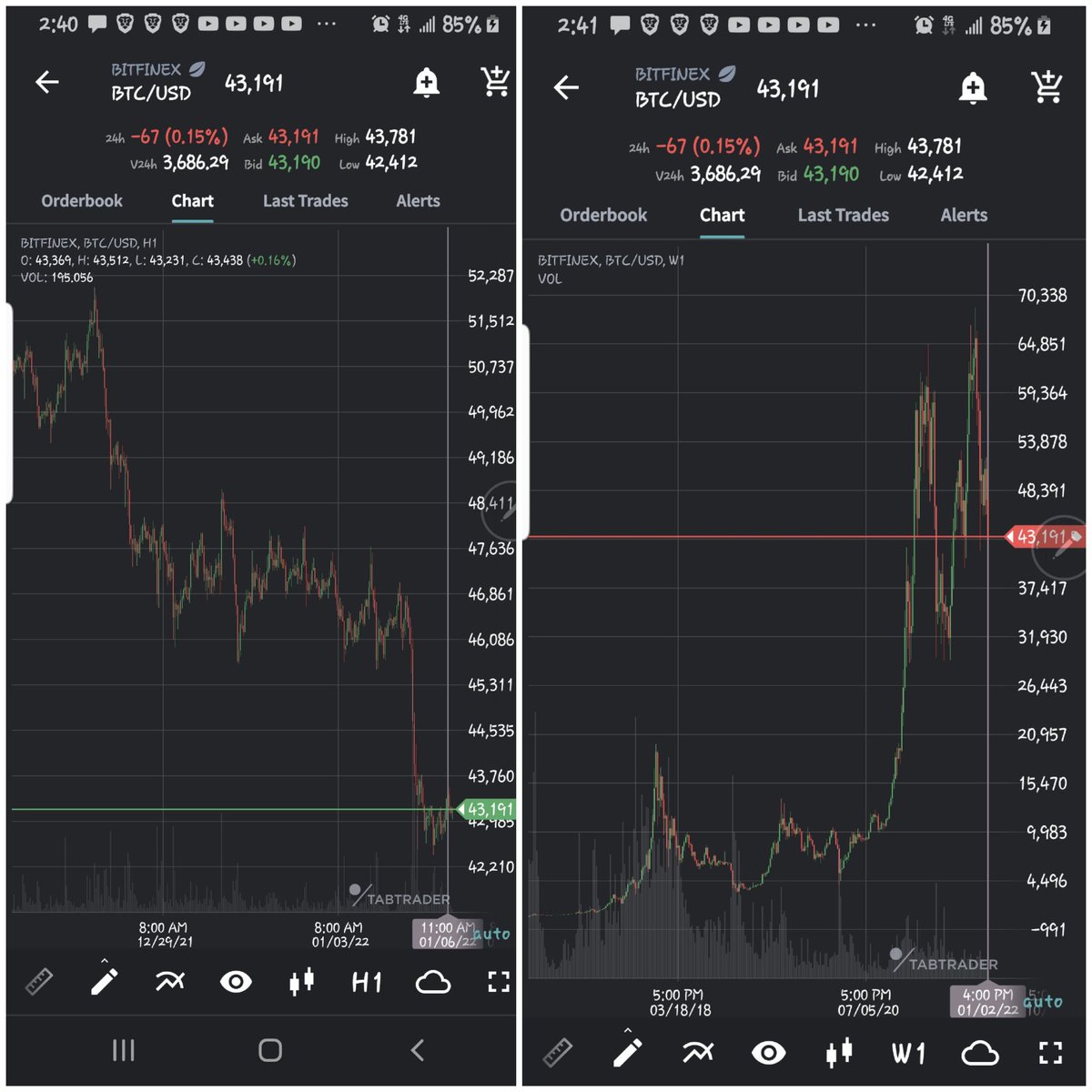Open Alerts tab in right screenshot

click(x=964, y=216)
